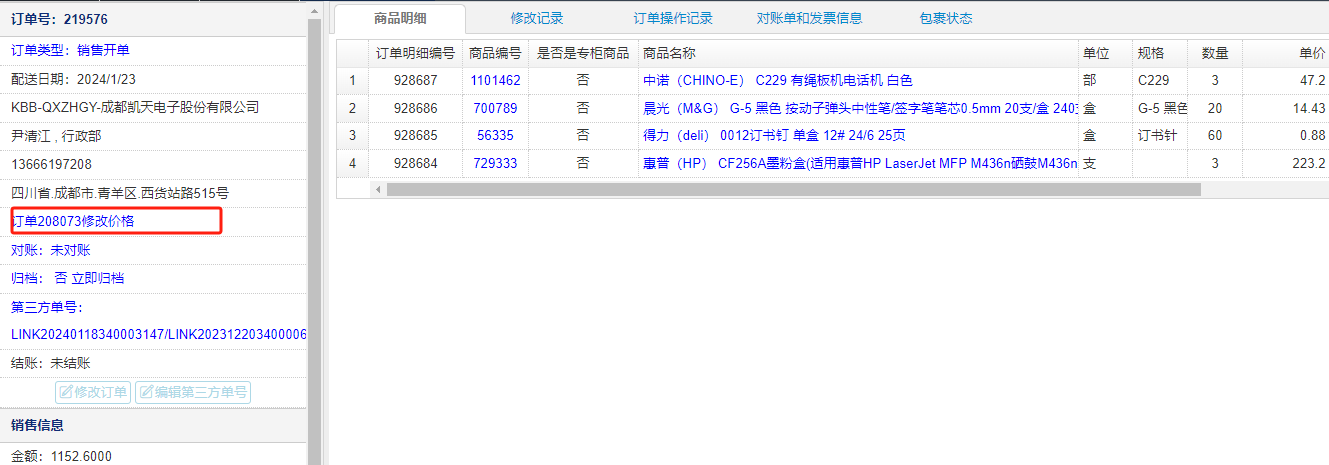
Task: Click the quantity 60 cell
Action: click(1215, 135)
